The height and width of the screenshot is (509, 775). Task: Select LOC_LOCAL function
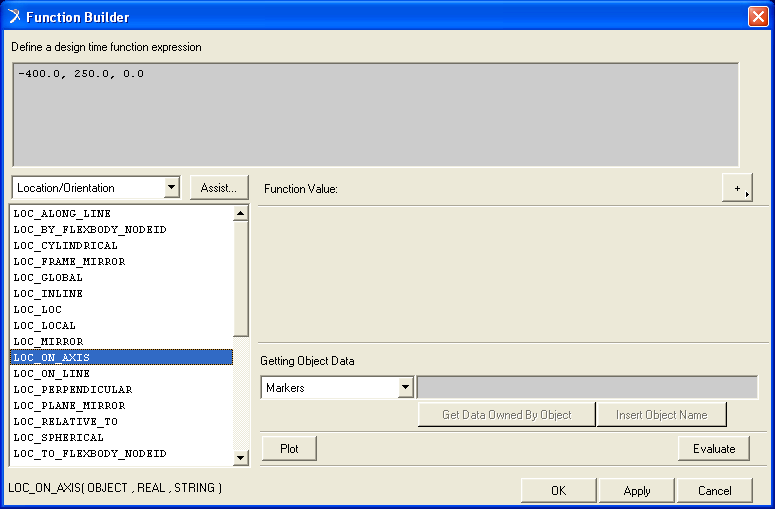click(x=121, y=325)
